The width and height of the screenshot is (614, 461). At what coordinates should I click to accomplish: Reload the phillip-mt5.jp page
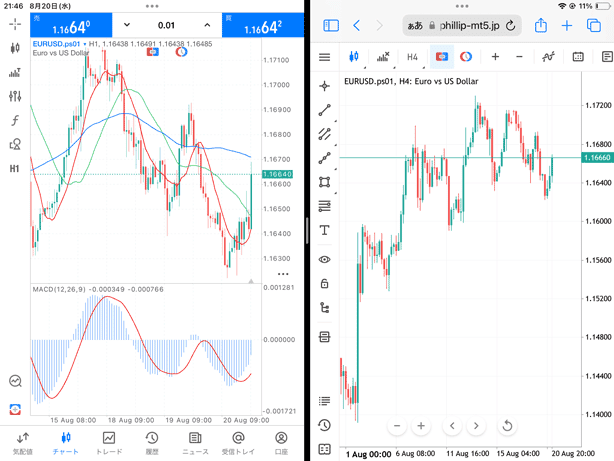click(510, 26)
